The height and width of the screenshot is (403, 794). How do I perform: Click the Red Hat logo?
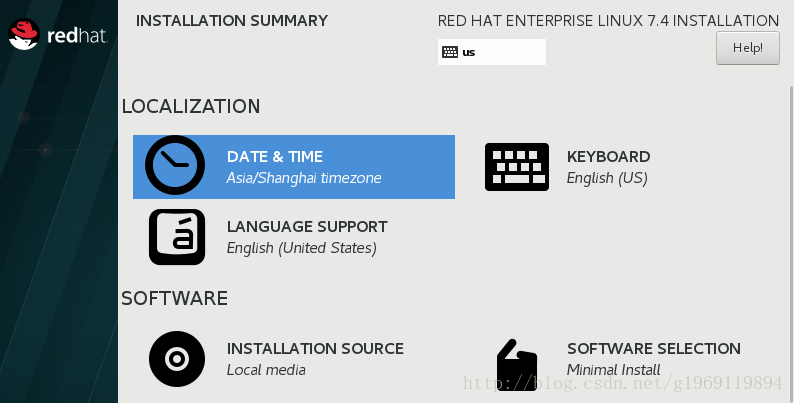[x=58, y=34]
